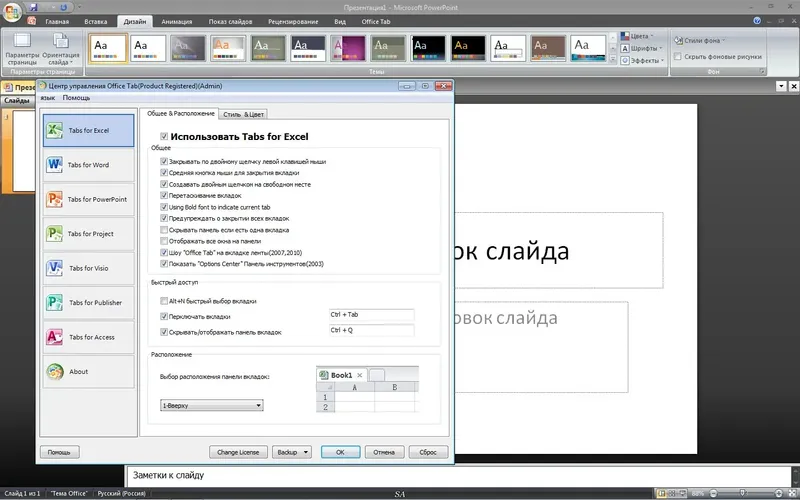Select the Tabs for Visio sidebar icon

(54, 268)
